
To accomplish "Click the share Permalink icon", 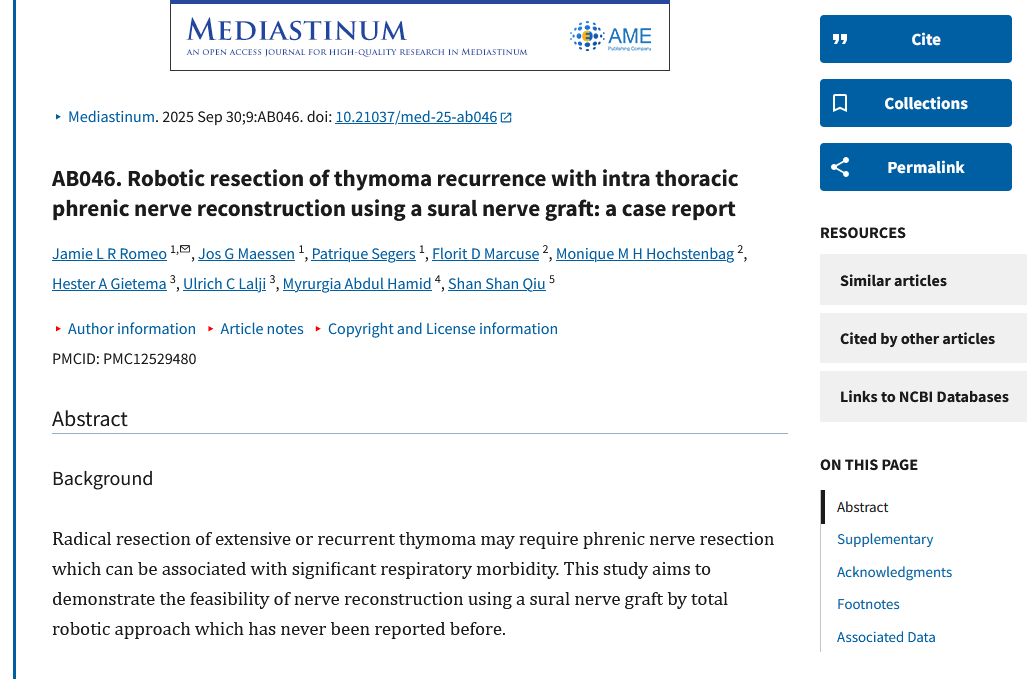I will (840, 167).
